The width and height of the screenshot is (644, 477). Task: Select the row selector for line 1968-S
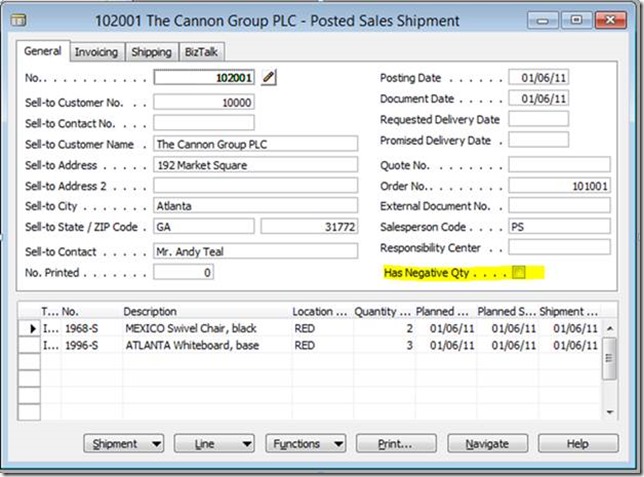click(29, 328)
